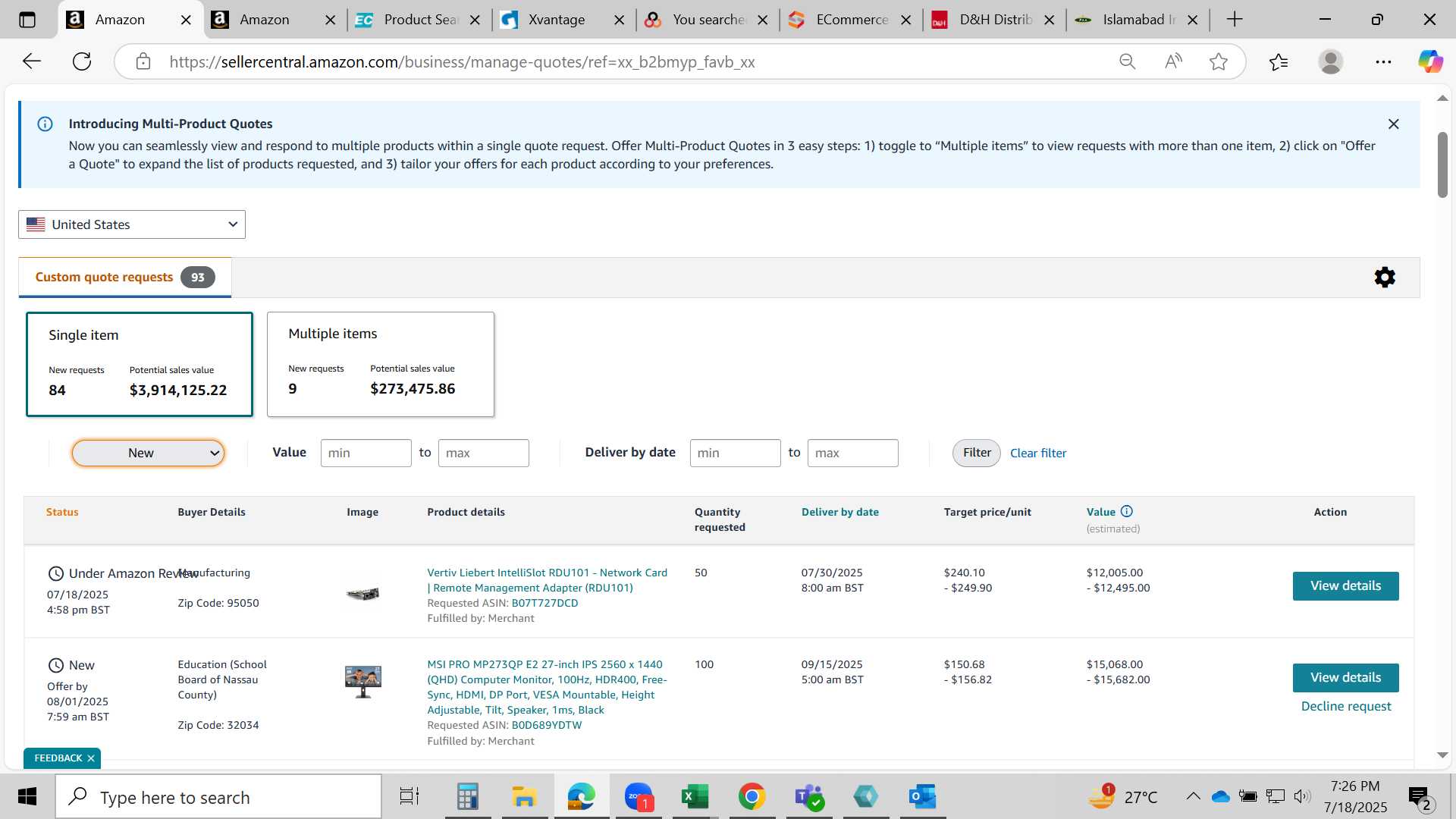This screenshot has height=819, width=1456.
Task: Click the Value info icon in header
Action: click(1127, 511)
